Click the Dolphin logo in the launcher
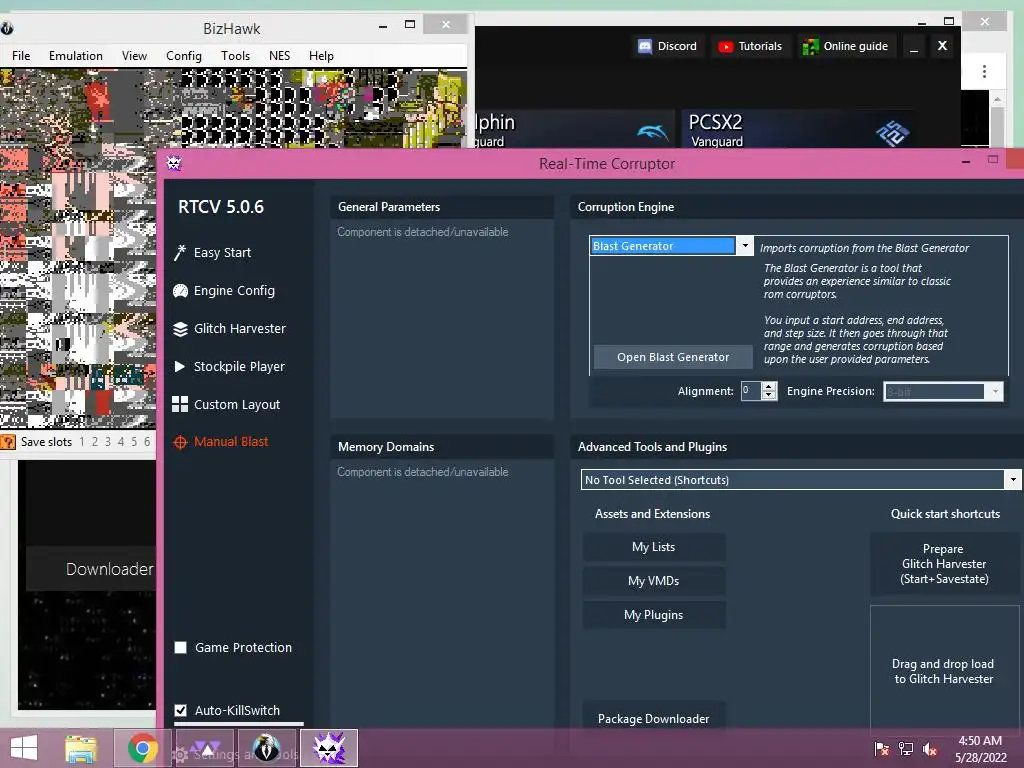Screen dimensions: 1024x768 [652, 133]
